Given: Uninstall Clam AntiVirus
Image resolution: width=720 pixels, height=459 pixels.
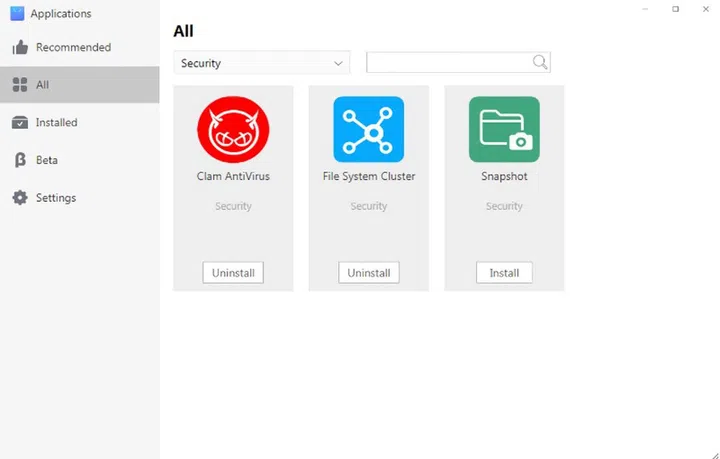Looking at the screenshot, I should tap(233, 273).
